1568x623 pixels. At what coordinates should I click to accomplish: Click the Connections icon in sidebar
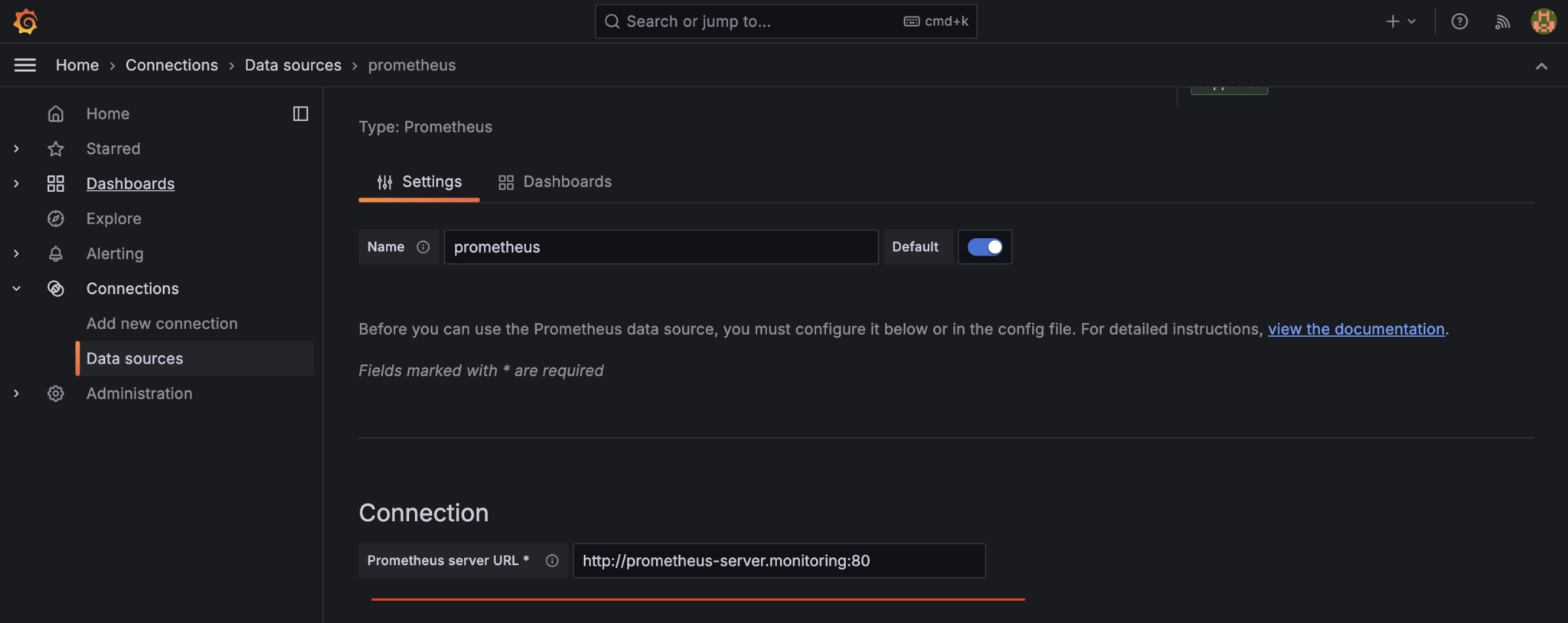pyautogui.click(x=56, y=289)
